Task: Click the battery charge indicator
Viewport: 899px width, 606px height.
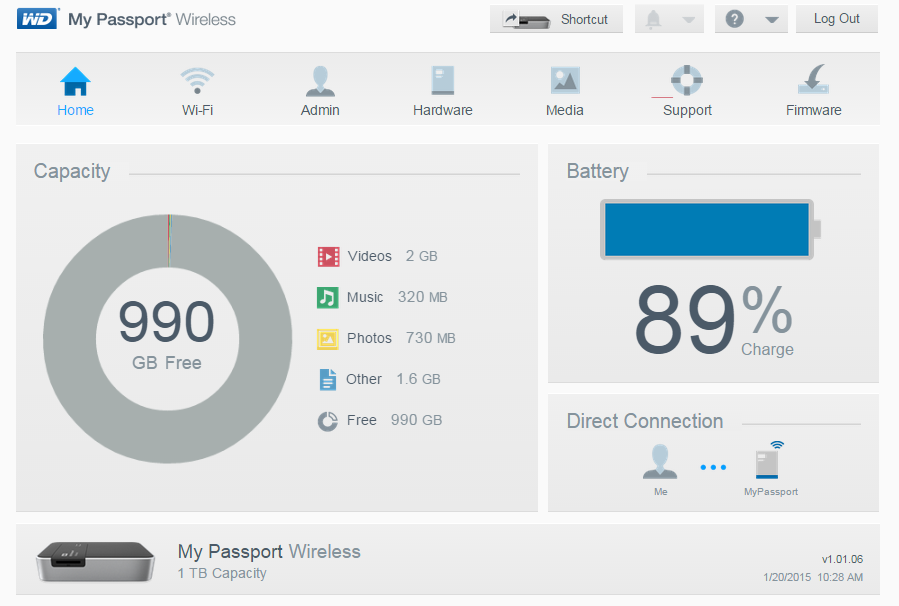Action: tap(707, 229)
